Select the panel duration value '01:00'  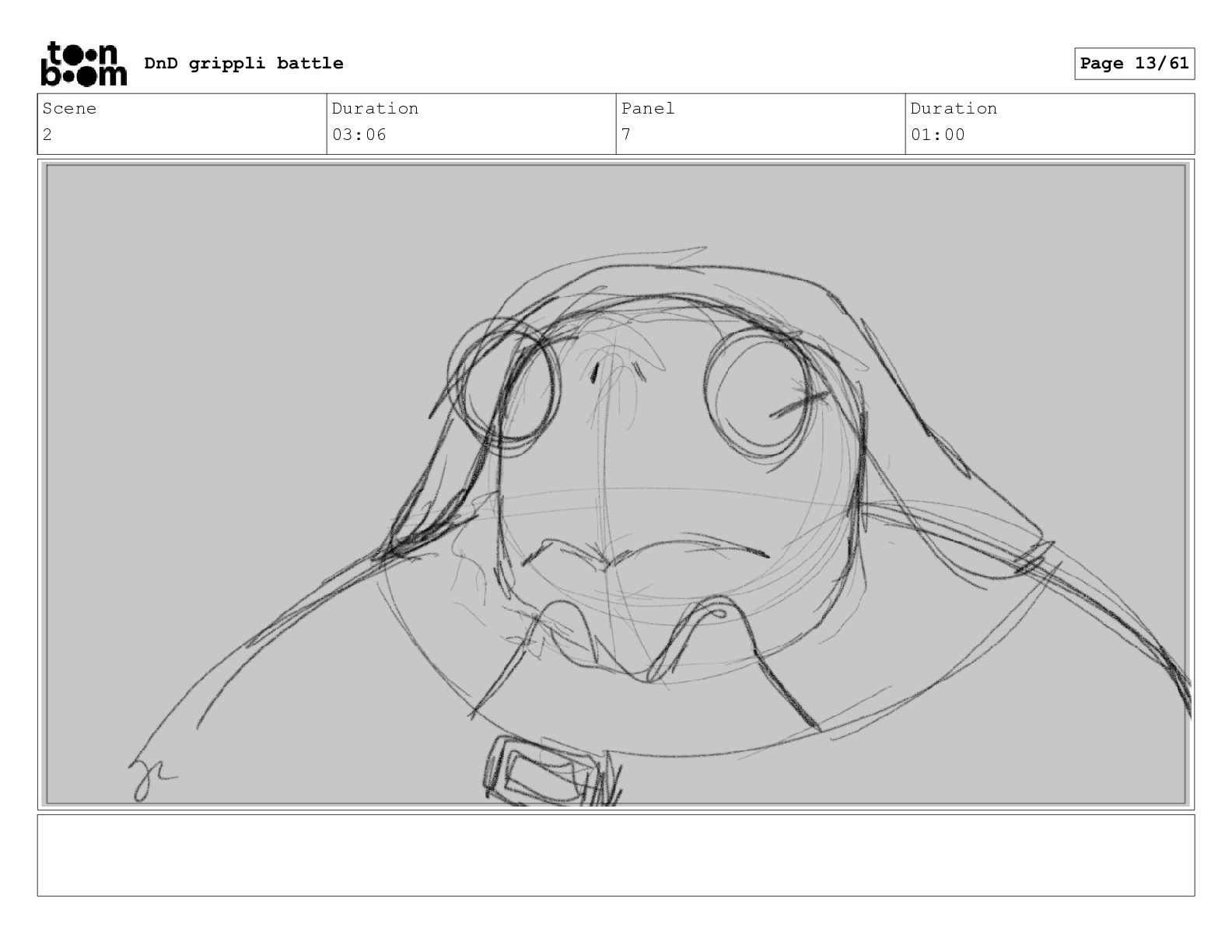pyautogui.click(x=937, y=135)
